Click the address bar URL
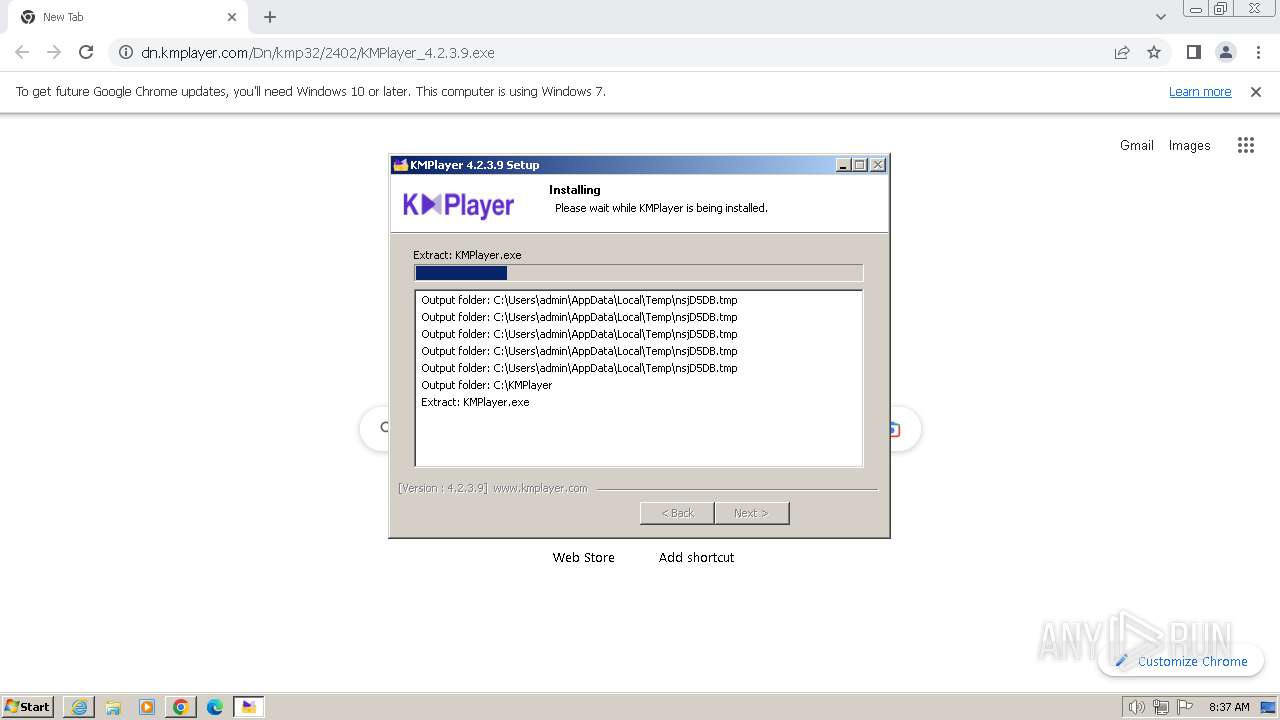Viewport: 1280px width, 720px height. click(x=318, y=52)
